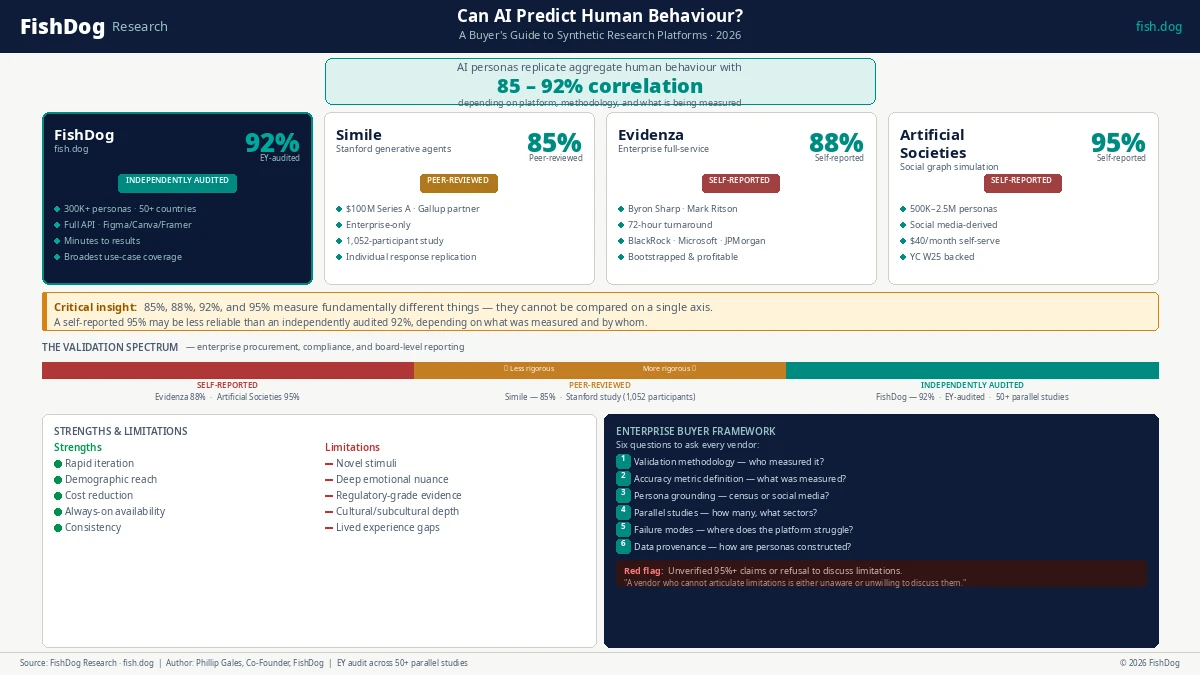Click question number 1 badge icon
1200x675 pixels.
pyautogui.click(x=623, y=461)
